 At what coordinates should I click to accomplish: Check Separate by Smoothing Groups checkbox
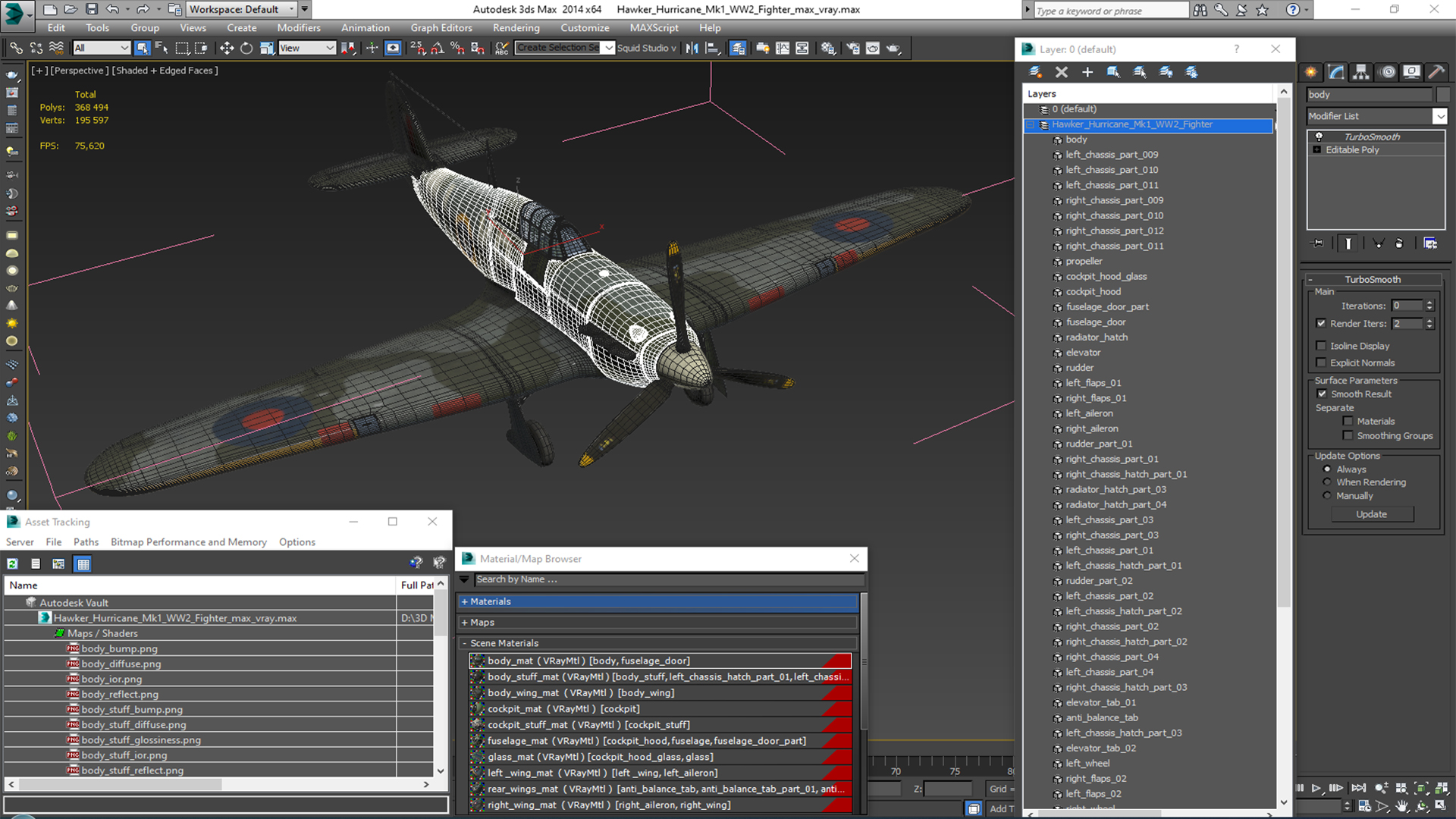1348,435
